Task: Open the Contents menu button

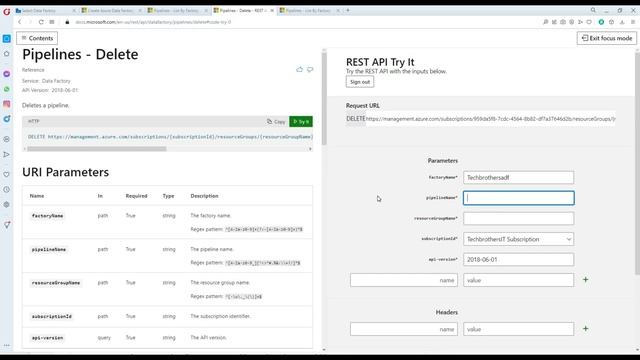Action: pos(37,38)
